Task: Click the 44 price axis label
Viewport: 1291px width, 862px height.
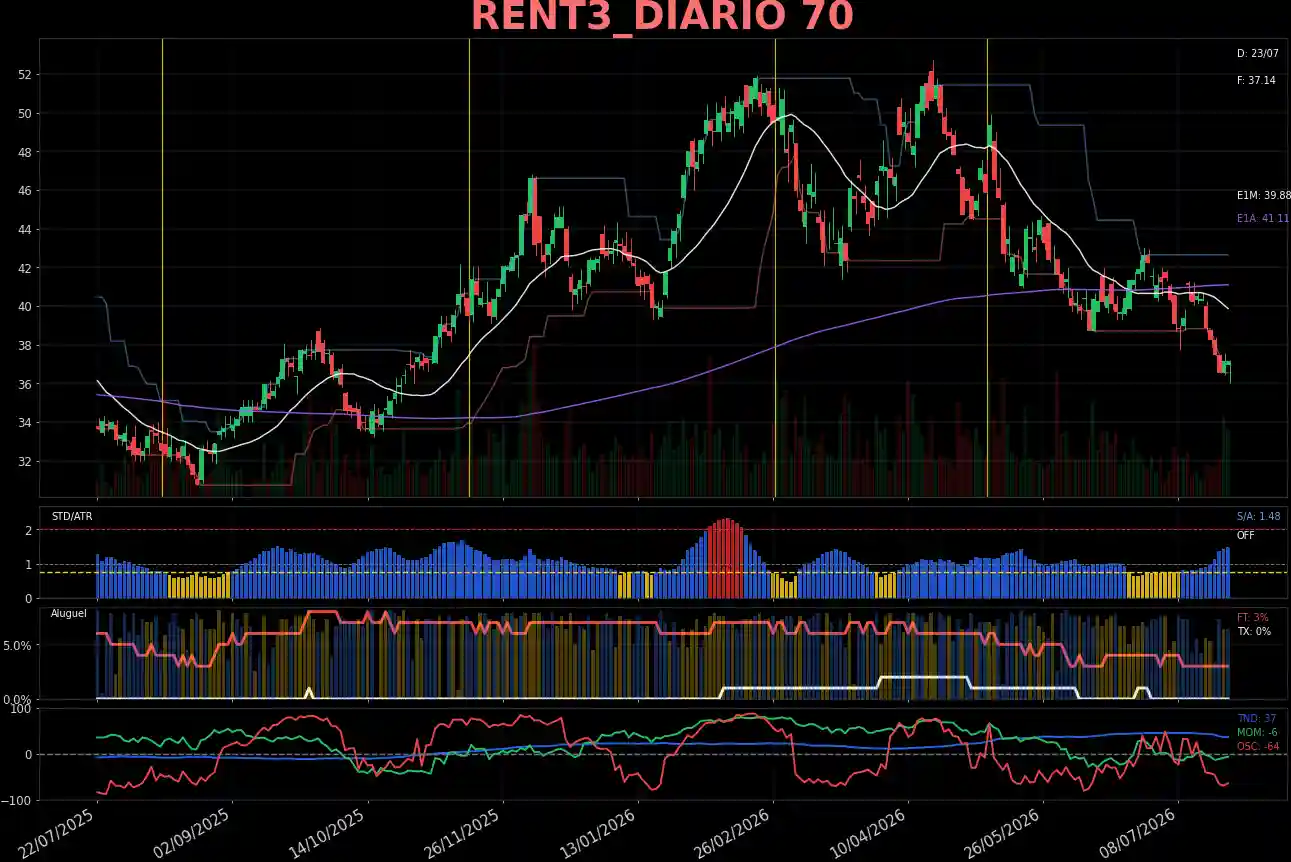Action: tap(25, 230)
